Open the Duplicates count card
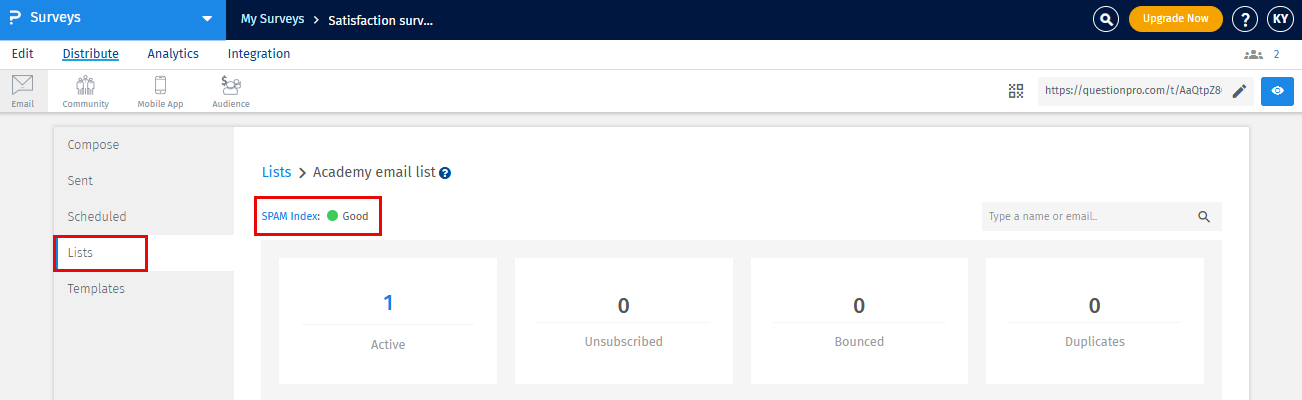 (x=1095, y=321)
